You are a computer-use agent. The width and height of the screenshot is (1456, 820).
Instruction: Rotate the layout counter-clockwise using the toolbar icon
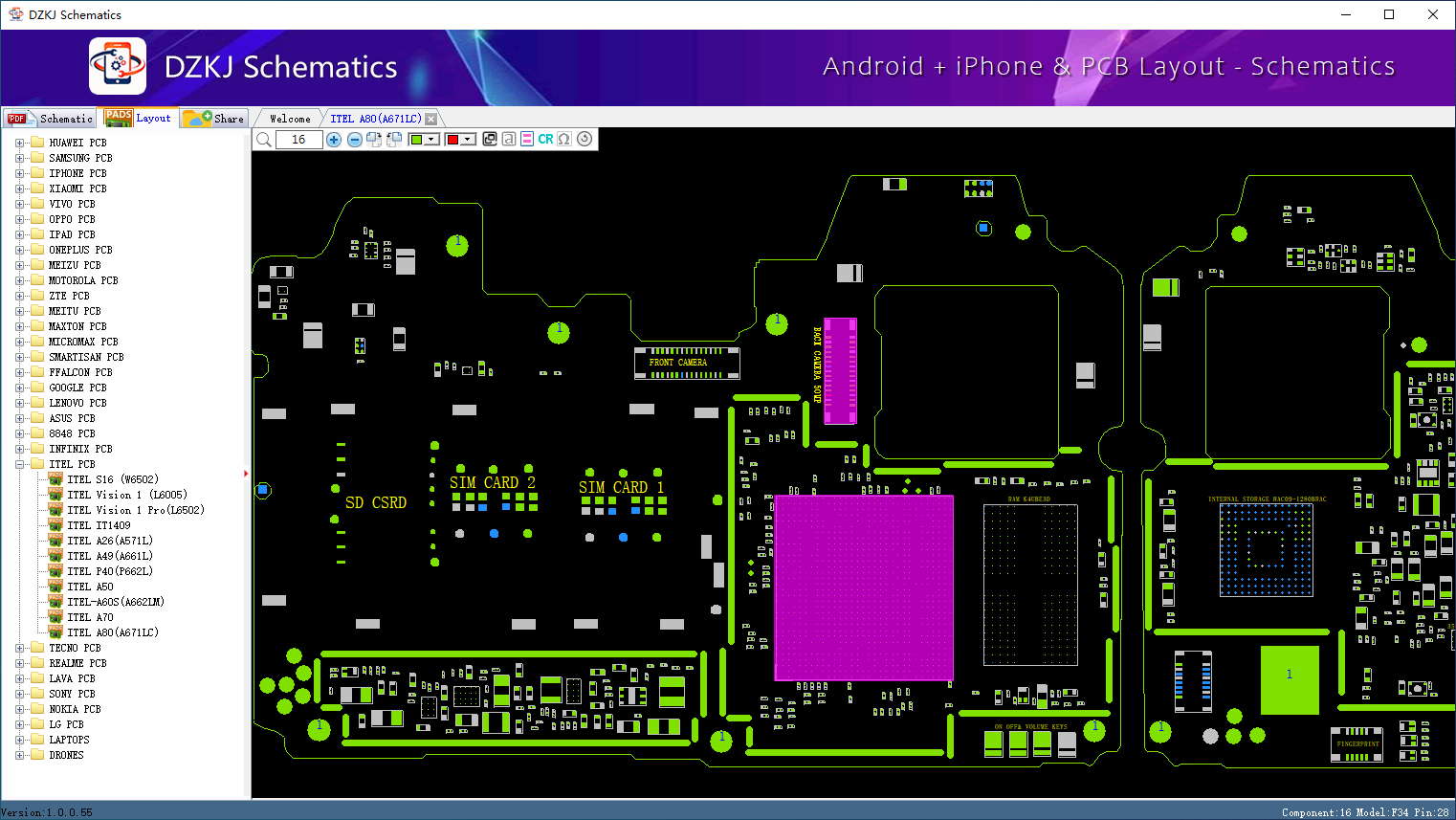coord(394,140)
